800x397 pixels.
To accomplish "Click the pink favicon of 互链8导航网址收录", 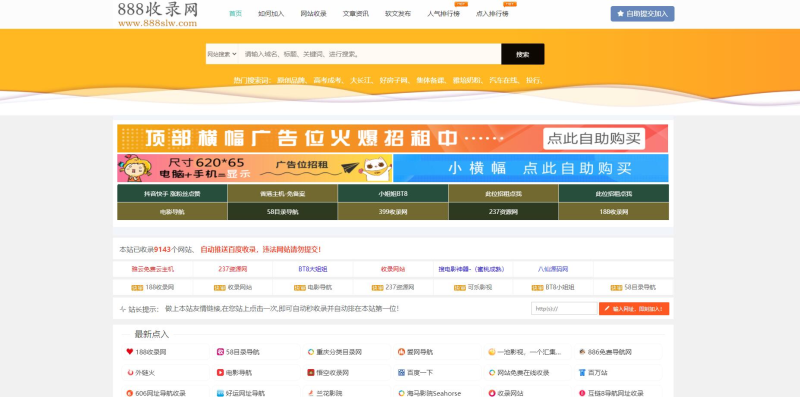I will click(x=582, y=393).
